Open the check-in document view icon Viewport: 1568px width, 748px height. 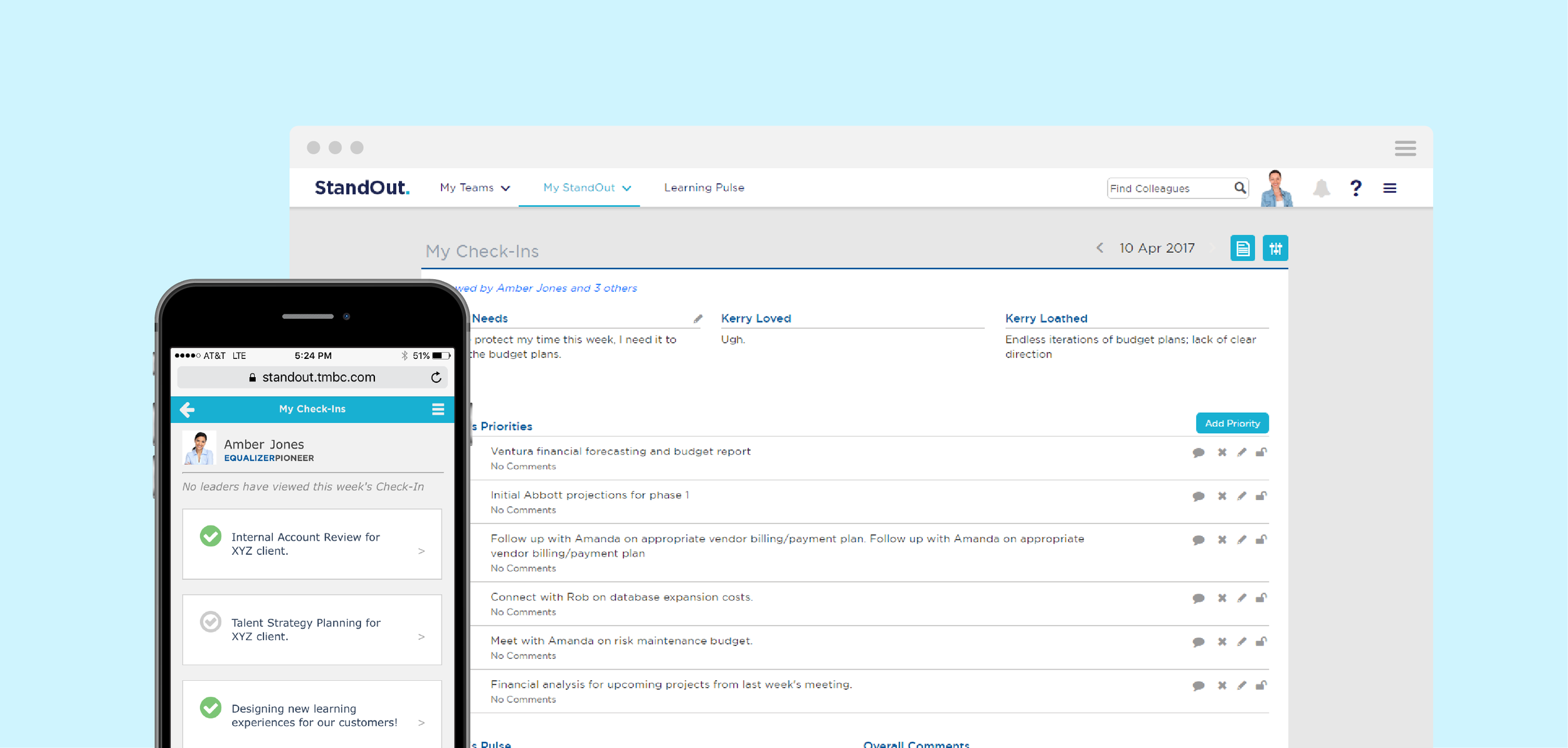1242,248
